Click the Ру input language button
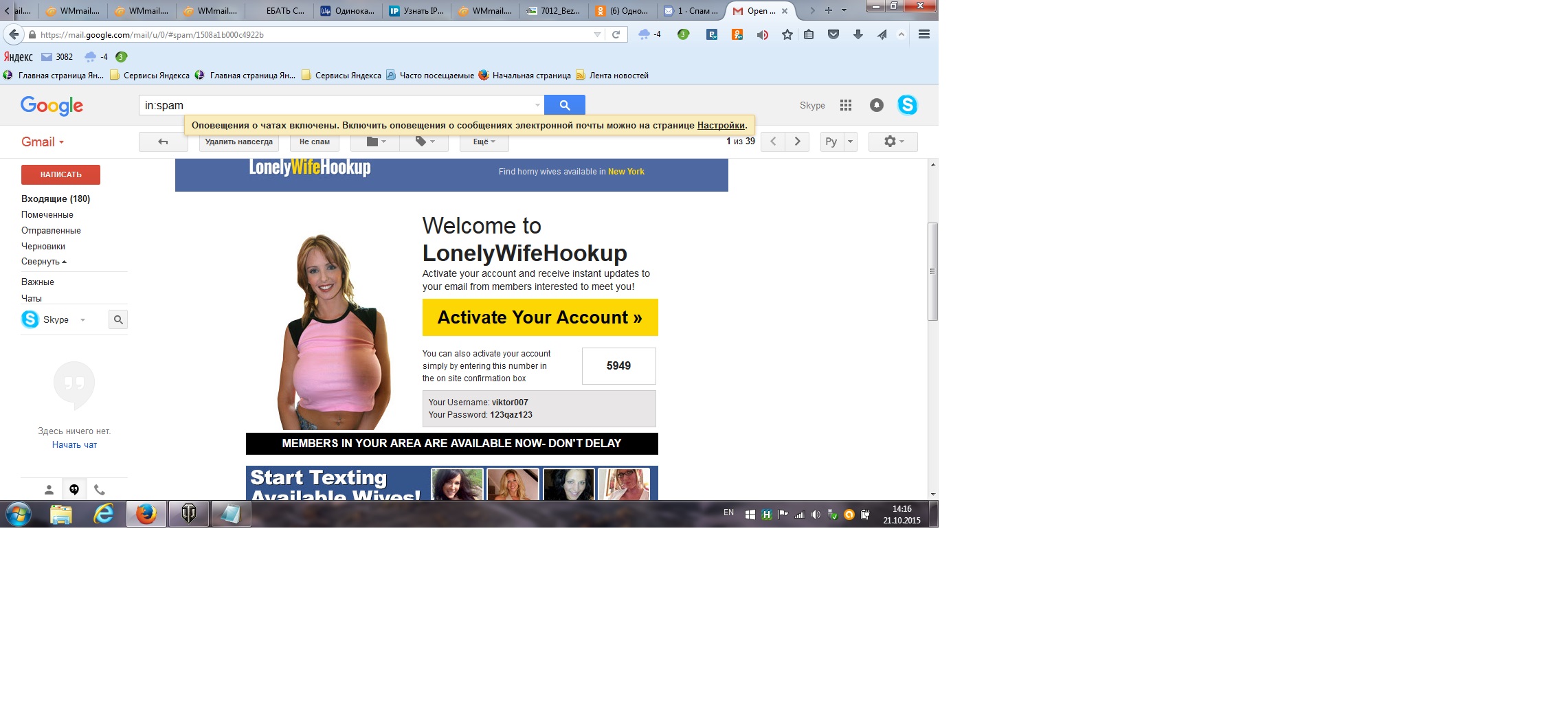The height and width of the screenshot is (724, 1568). pyautogui.click(x=831, y=142)
